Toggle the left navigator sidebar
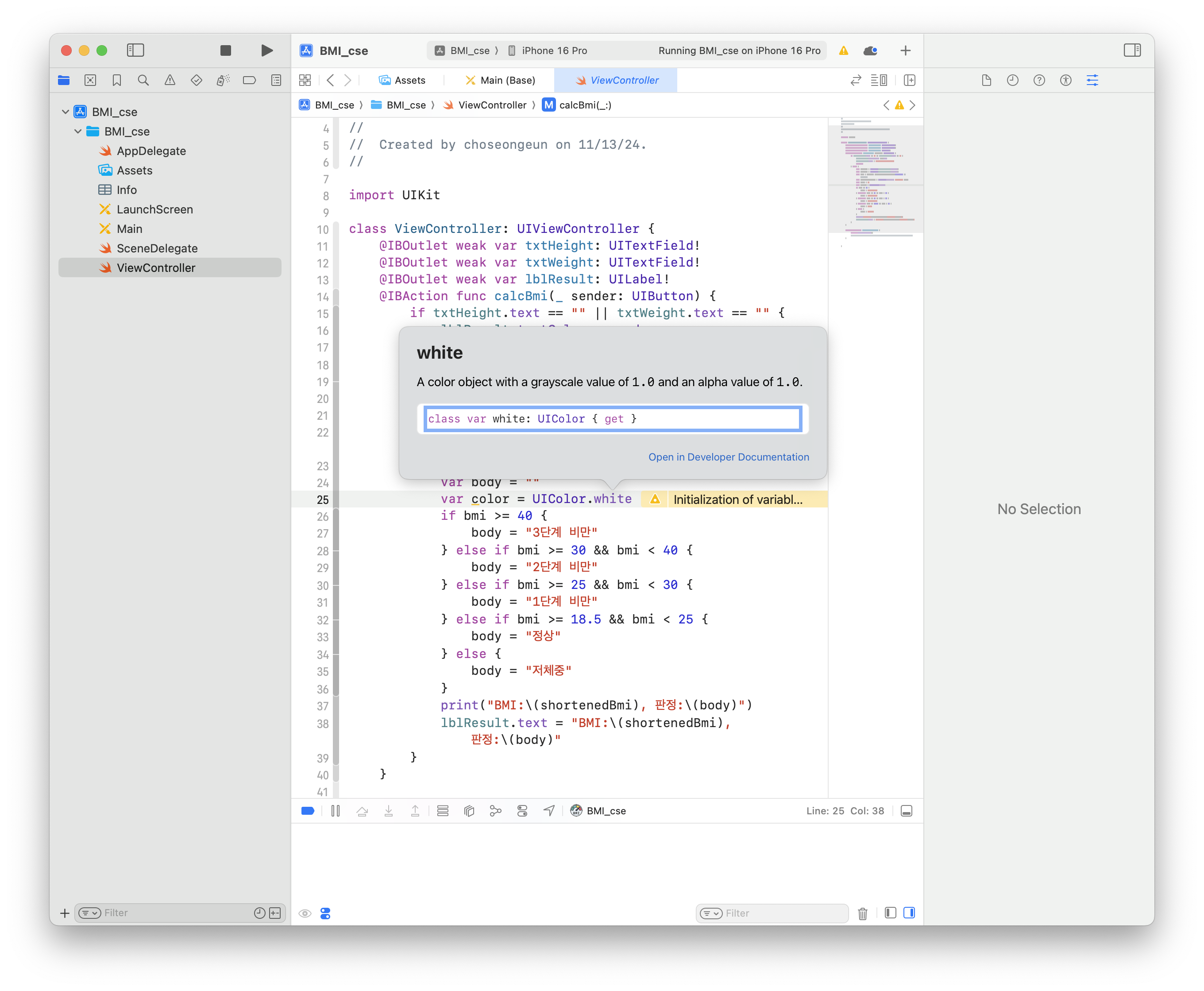This screenshot has width=1204, height=991. [135, 51]
